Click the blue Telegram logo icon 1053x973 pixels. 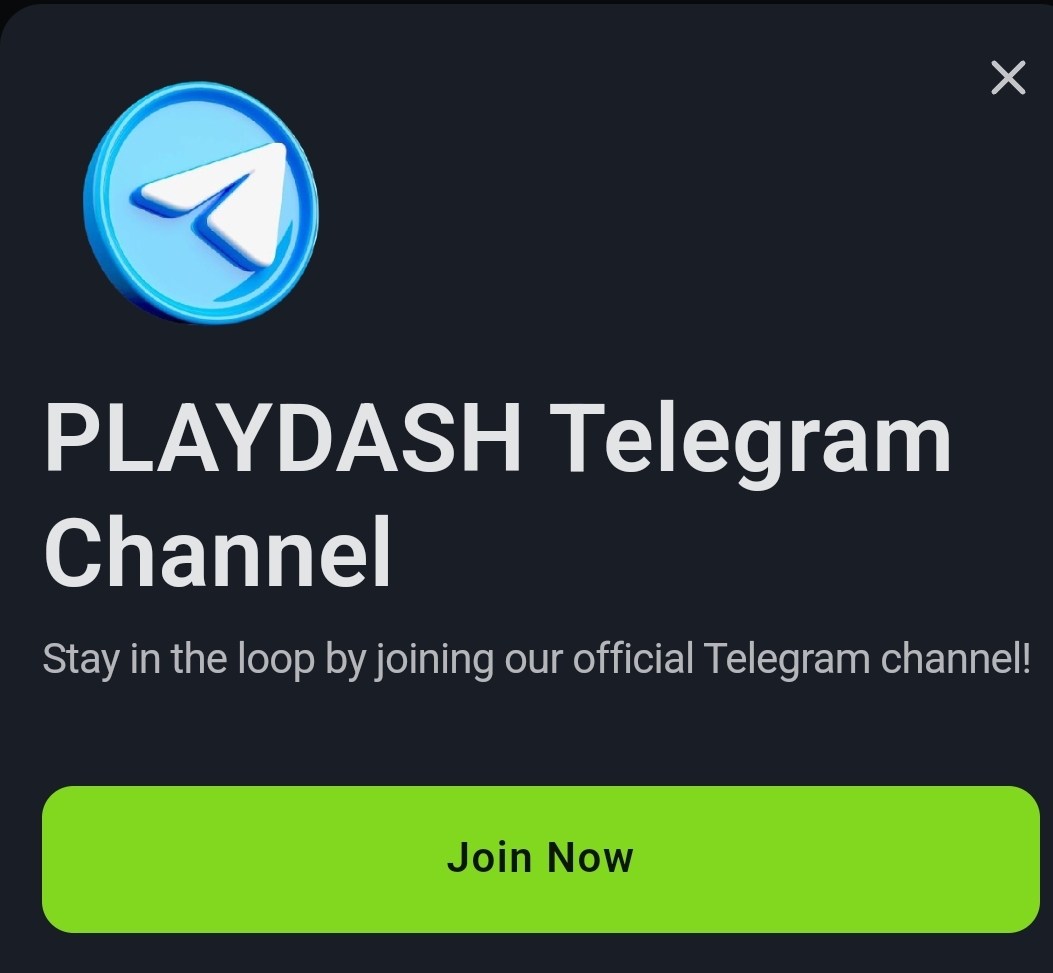coord(201,203)
